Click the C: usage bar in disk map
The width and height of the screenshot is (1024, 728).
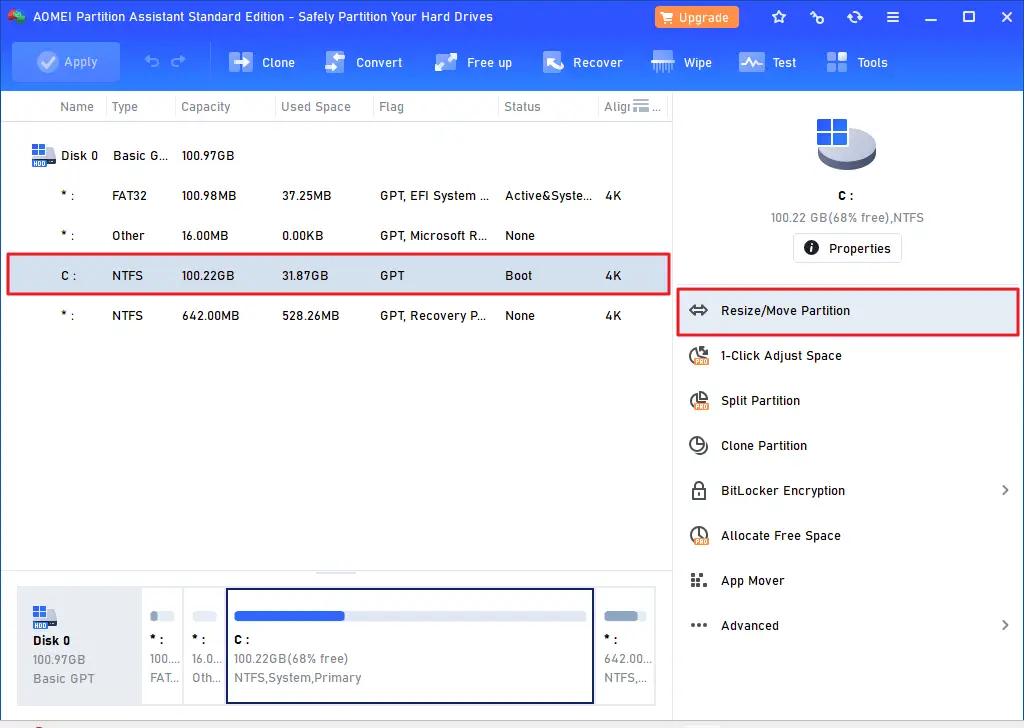409,616
